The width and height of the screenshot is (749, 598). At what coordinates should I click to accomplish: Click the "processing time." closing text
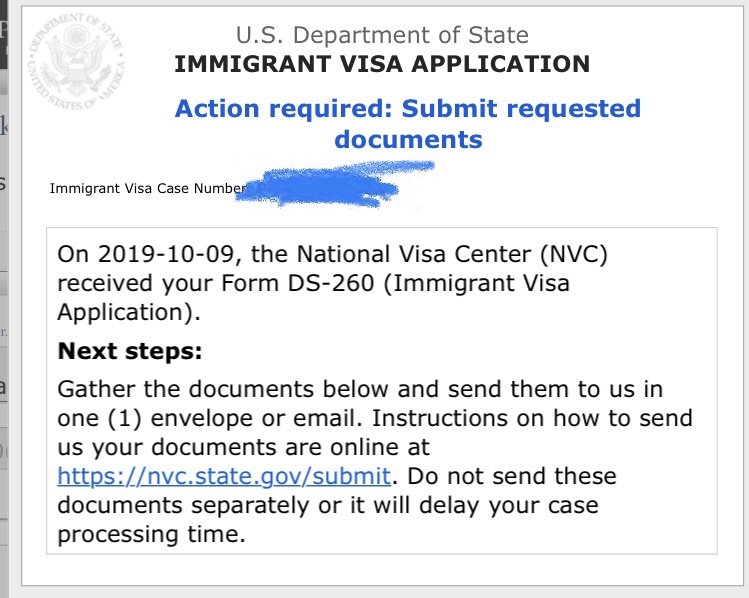150,533
